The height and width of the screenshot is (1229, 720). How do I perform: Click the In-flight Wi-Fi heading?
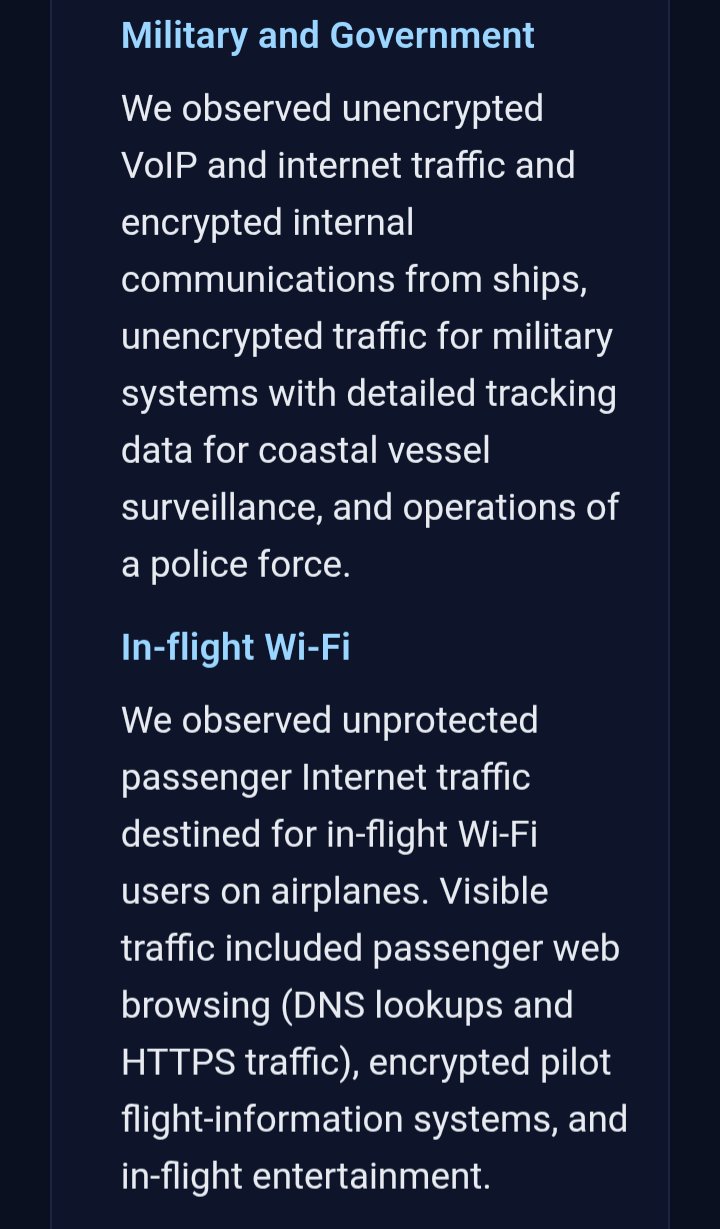pyautogui.click(x=236, y=647)
